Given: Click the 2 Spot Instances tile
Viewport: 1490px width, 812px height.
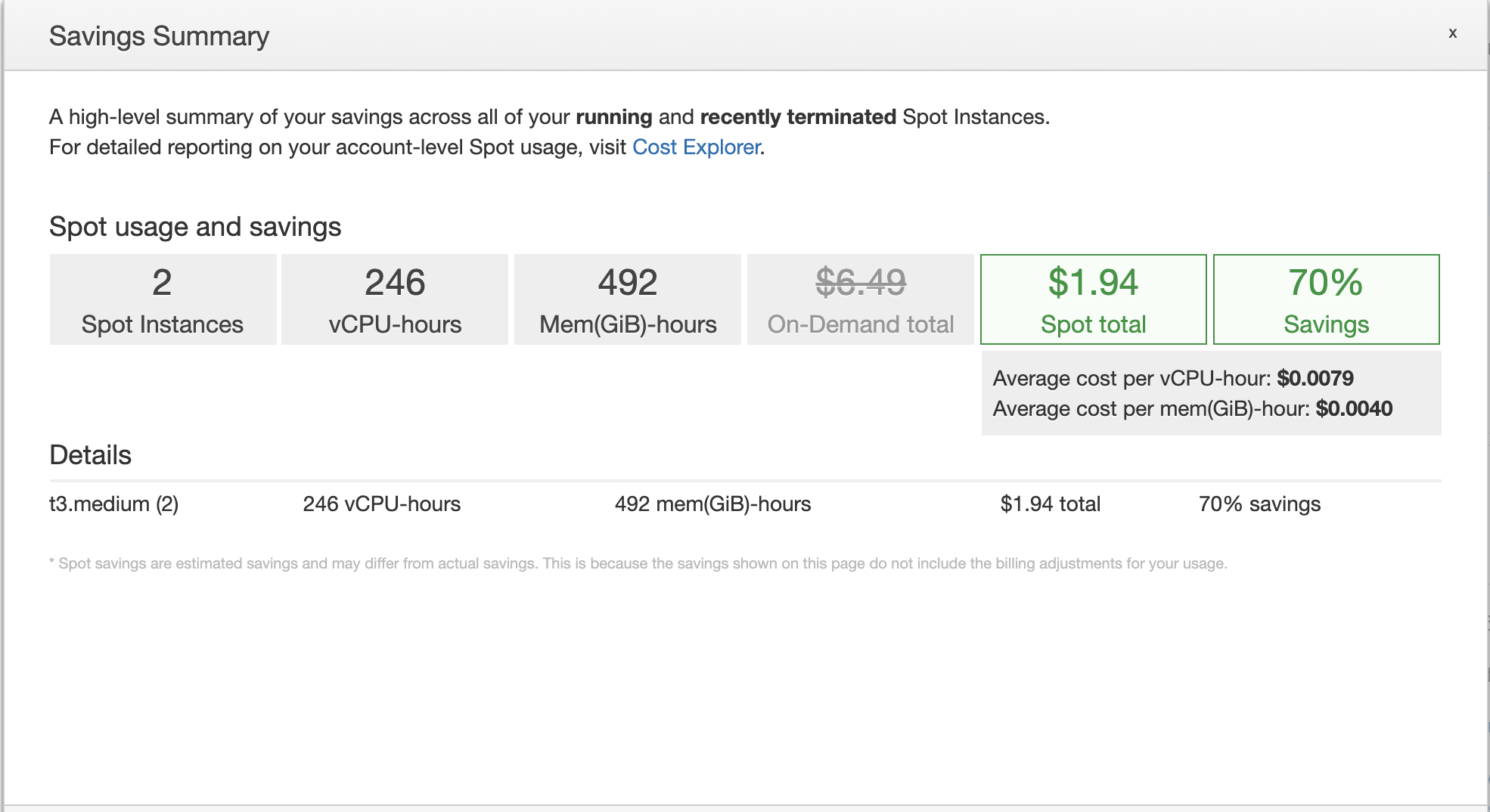Looking at the screenshot, I should 163,299.
